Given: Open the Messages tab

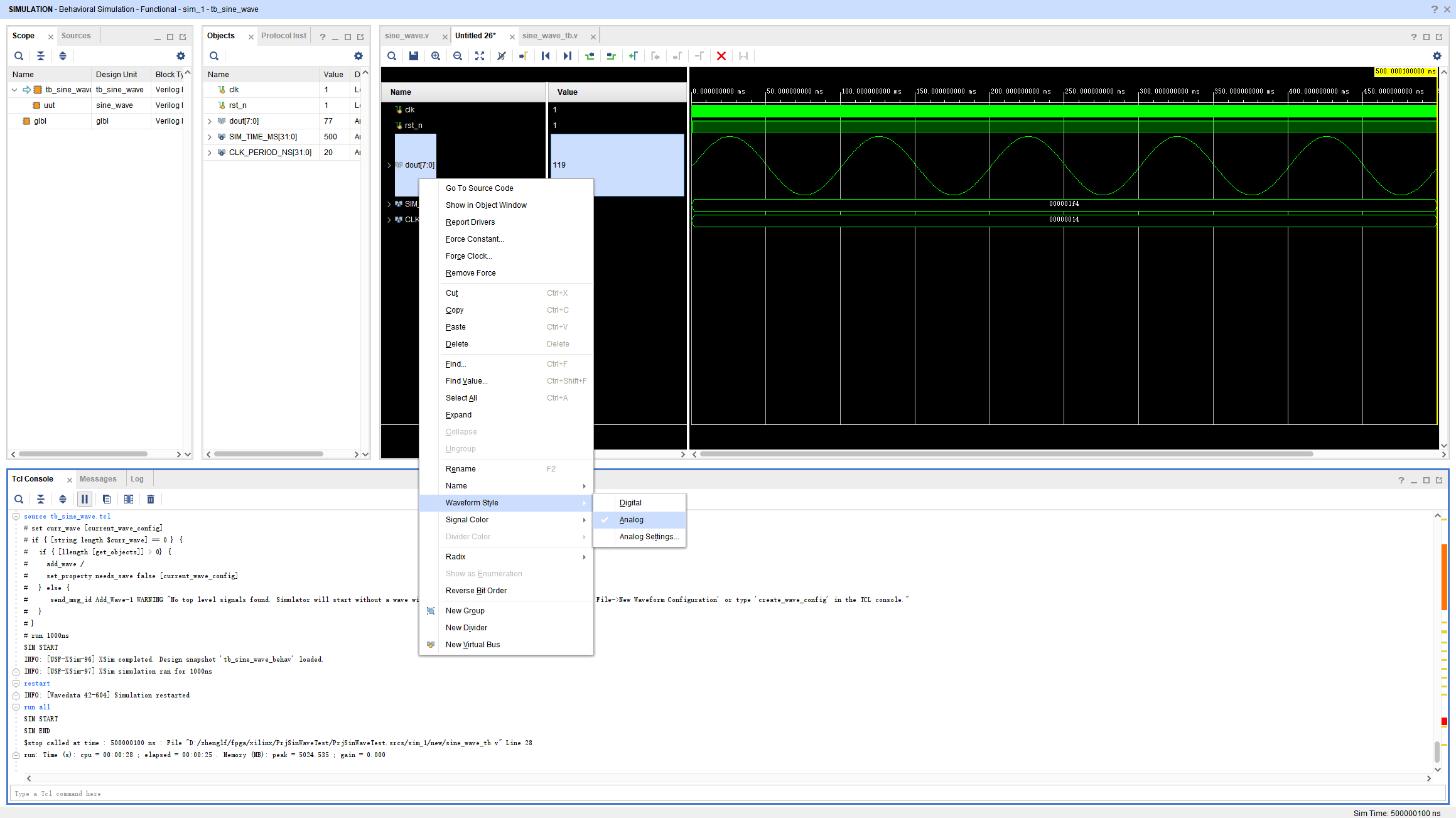Looking at the screenshot, I should click(98, 479).
